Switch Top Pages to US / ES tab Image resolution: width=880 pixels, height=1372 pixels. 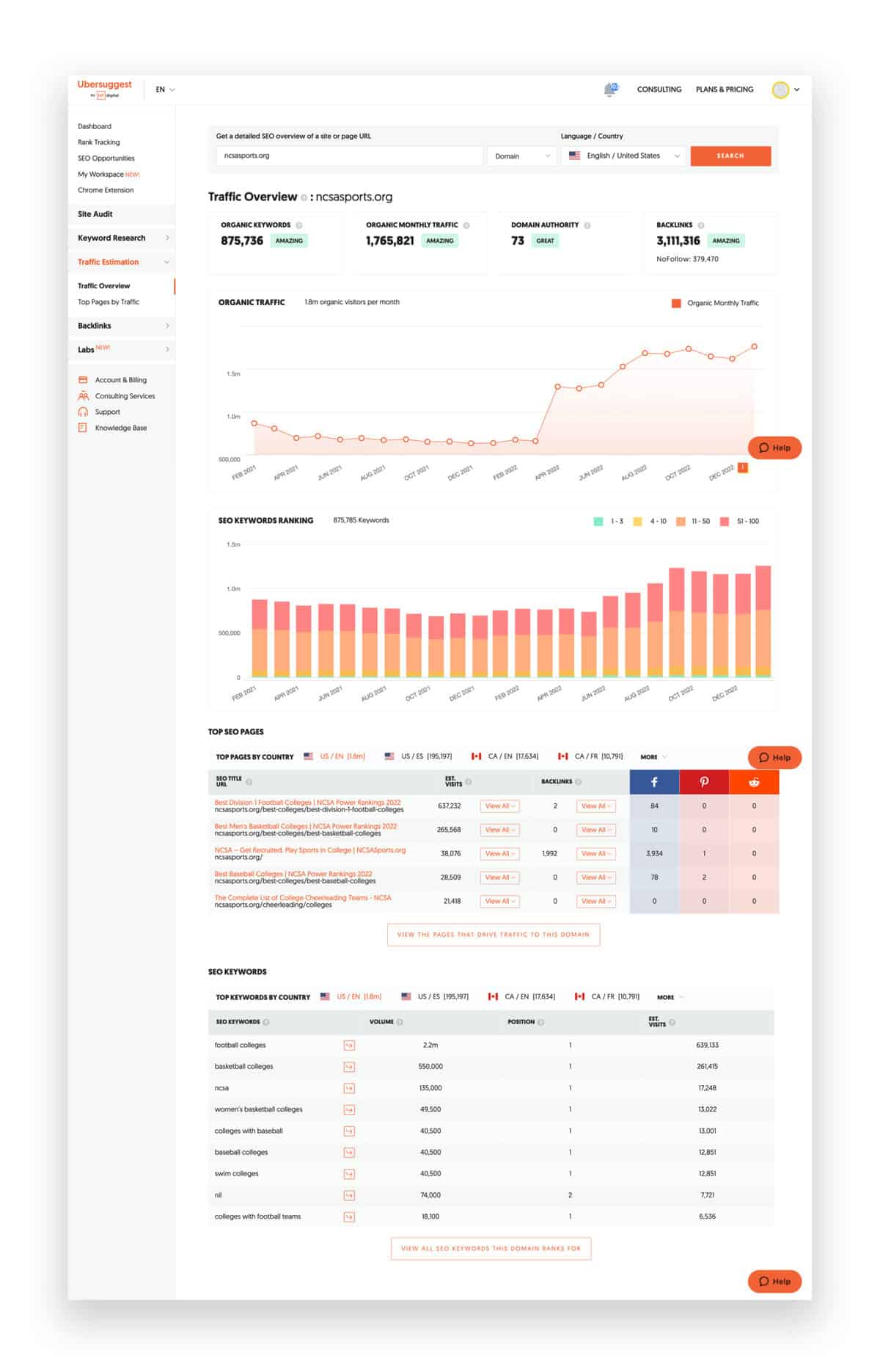pyautogui.click(x=419, y=757)
